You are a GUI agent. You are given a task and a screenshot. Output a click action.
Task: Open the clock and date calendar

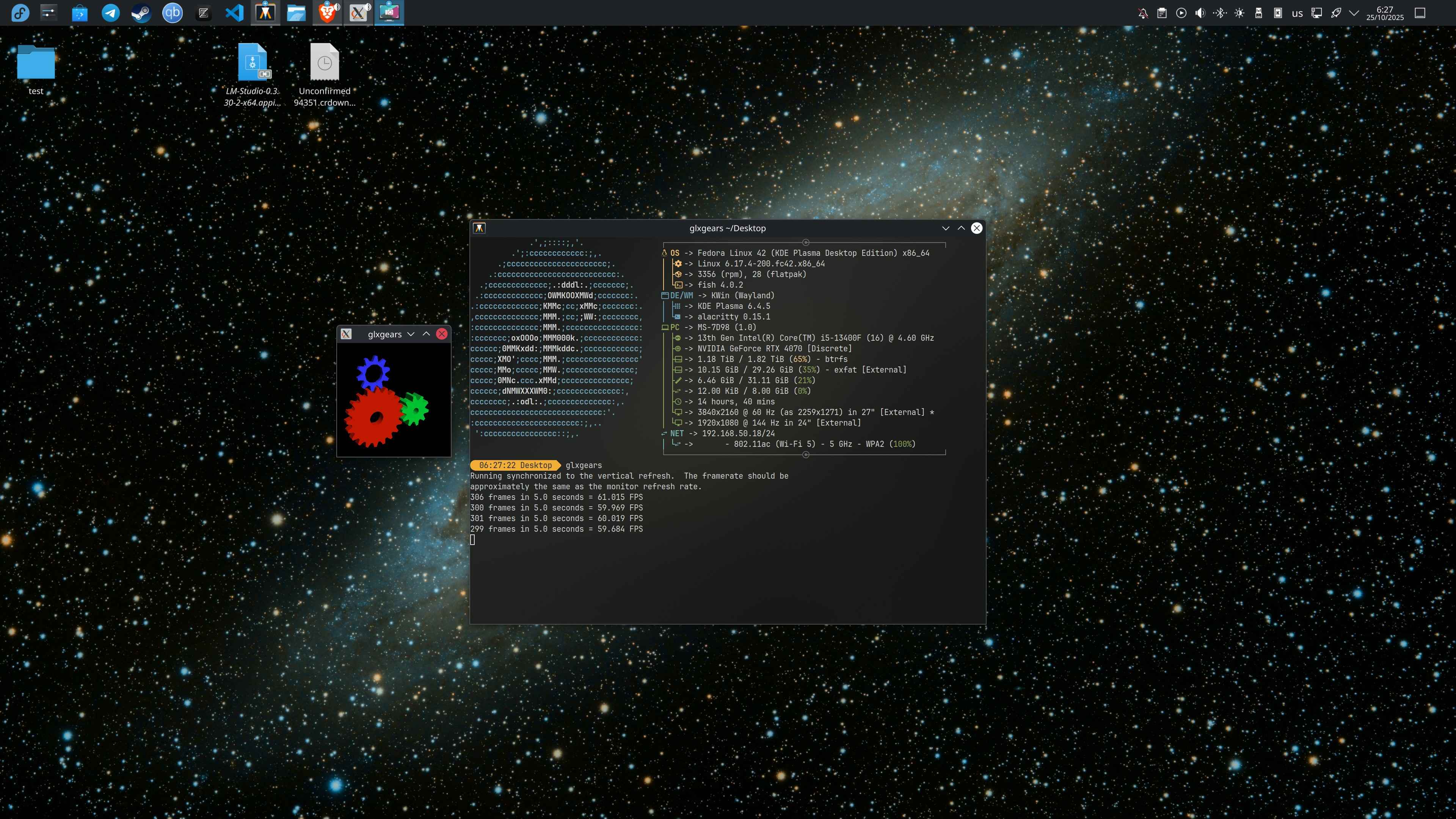(1385, 13)
